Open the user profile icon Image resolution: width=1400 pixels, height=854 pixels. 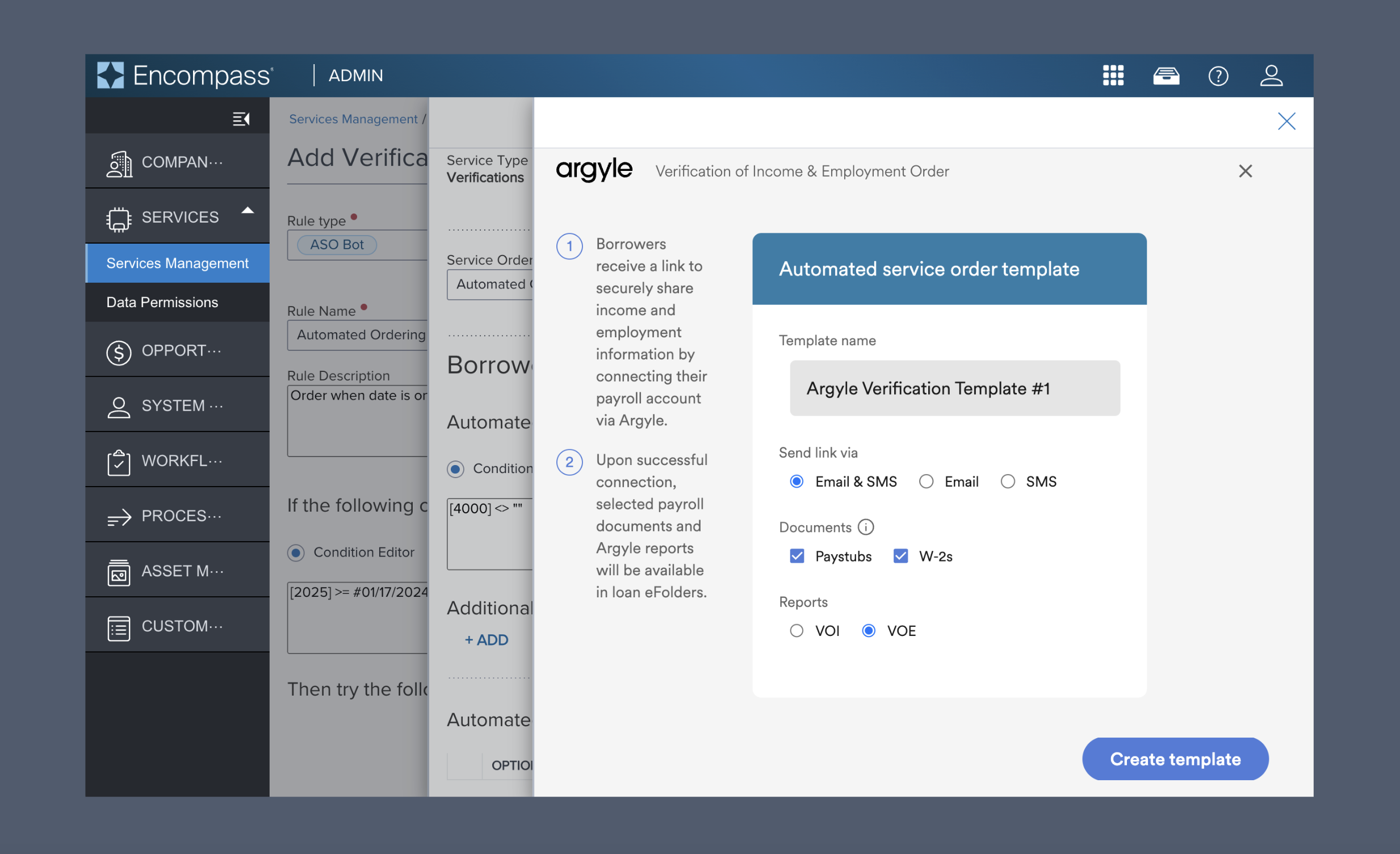(1271, 75)
